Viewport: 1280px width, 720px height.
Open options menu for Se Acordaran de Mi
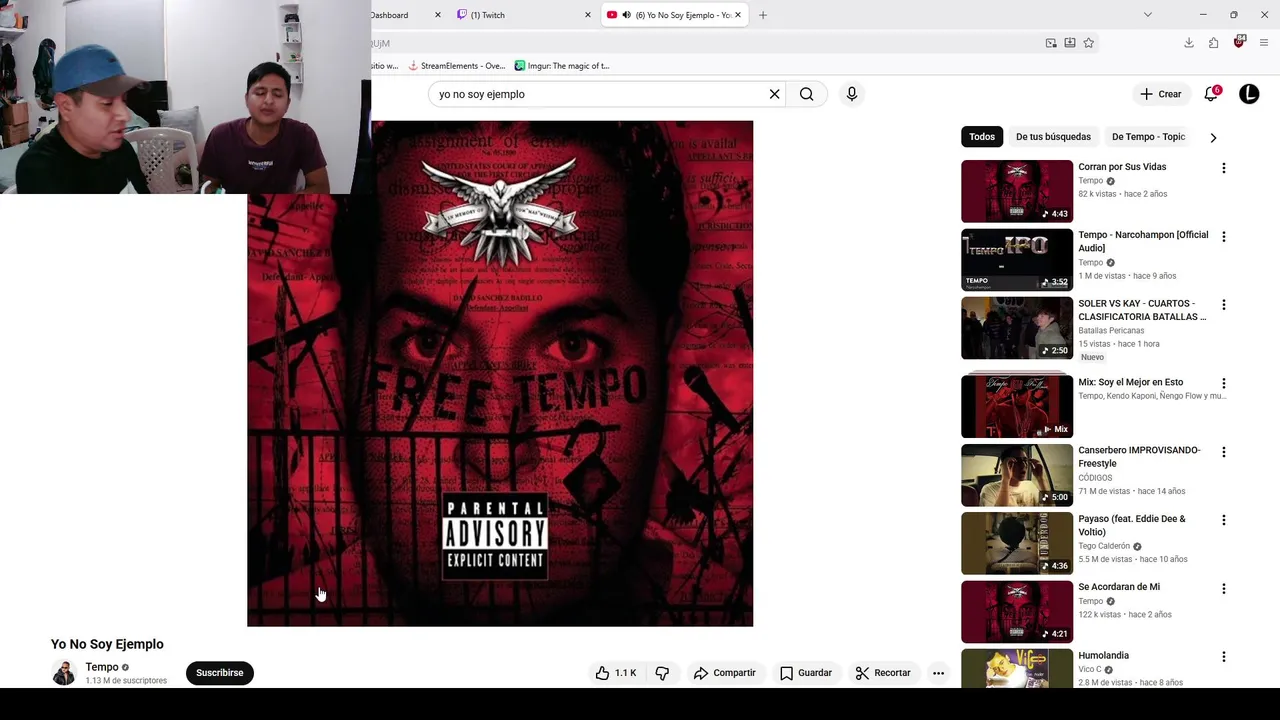pos(1223,589)
